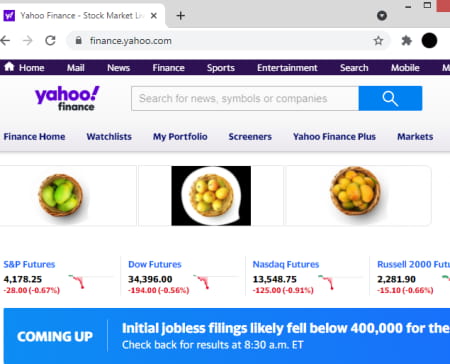Click the blue magnifier search button
Image resolution: width=450 pixels, height=364 pixels.
point(390,98)
